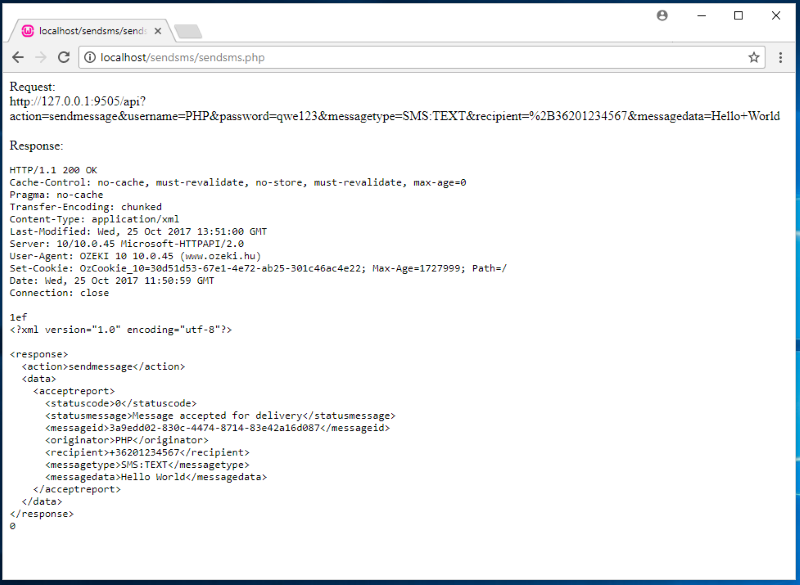Screen dimensions: 800x585
Task: Click the messagedata Hello World line
Action: [x=156, y=477]
